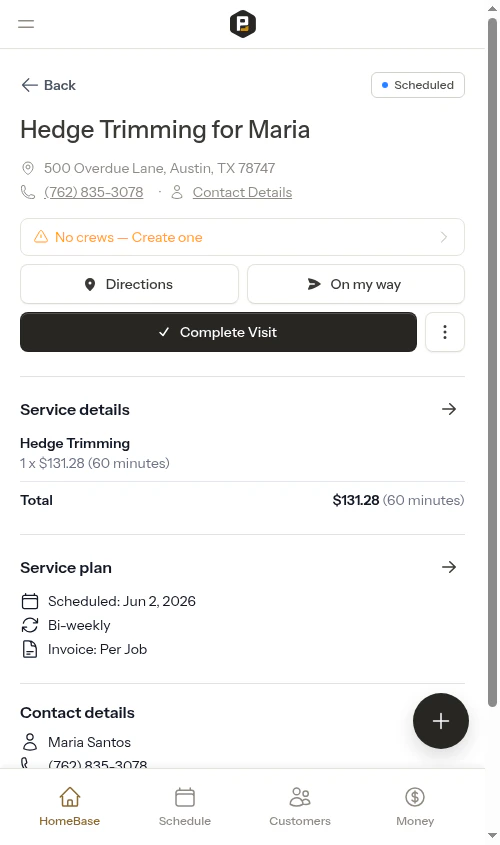
Task: Switch to the Schedule tab
Action: (x=185, y=807)
